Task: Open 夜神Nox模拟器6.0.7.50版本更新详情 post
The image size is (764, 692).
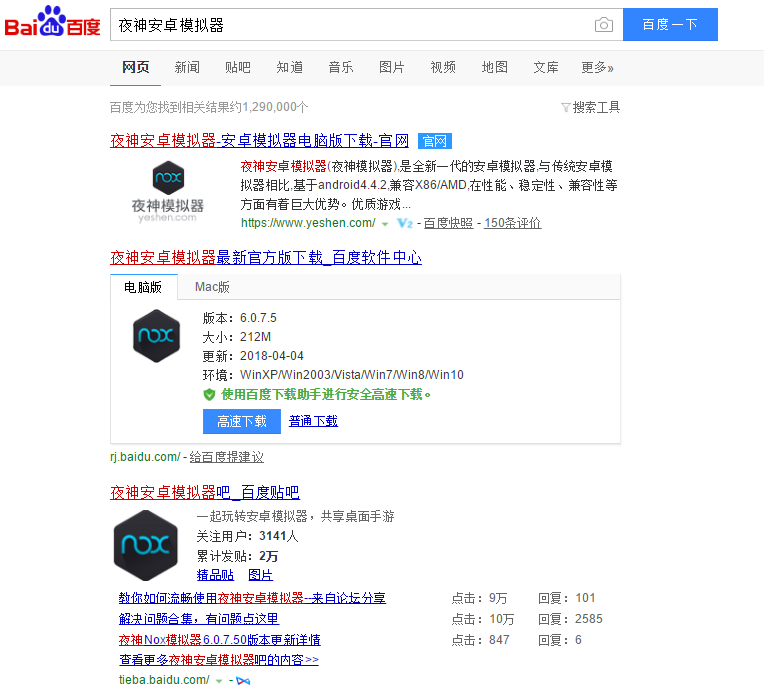Action: [x=220, y=640]
